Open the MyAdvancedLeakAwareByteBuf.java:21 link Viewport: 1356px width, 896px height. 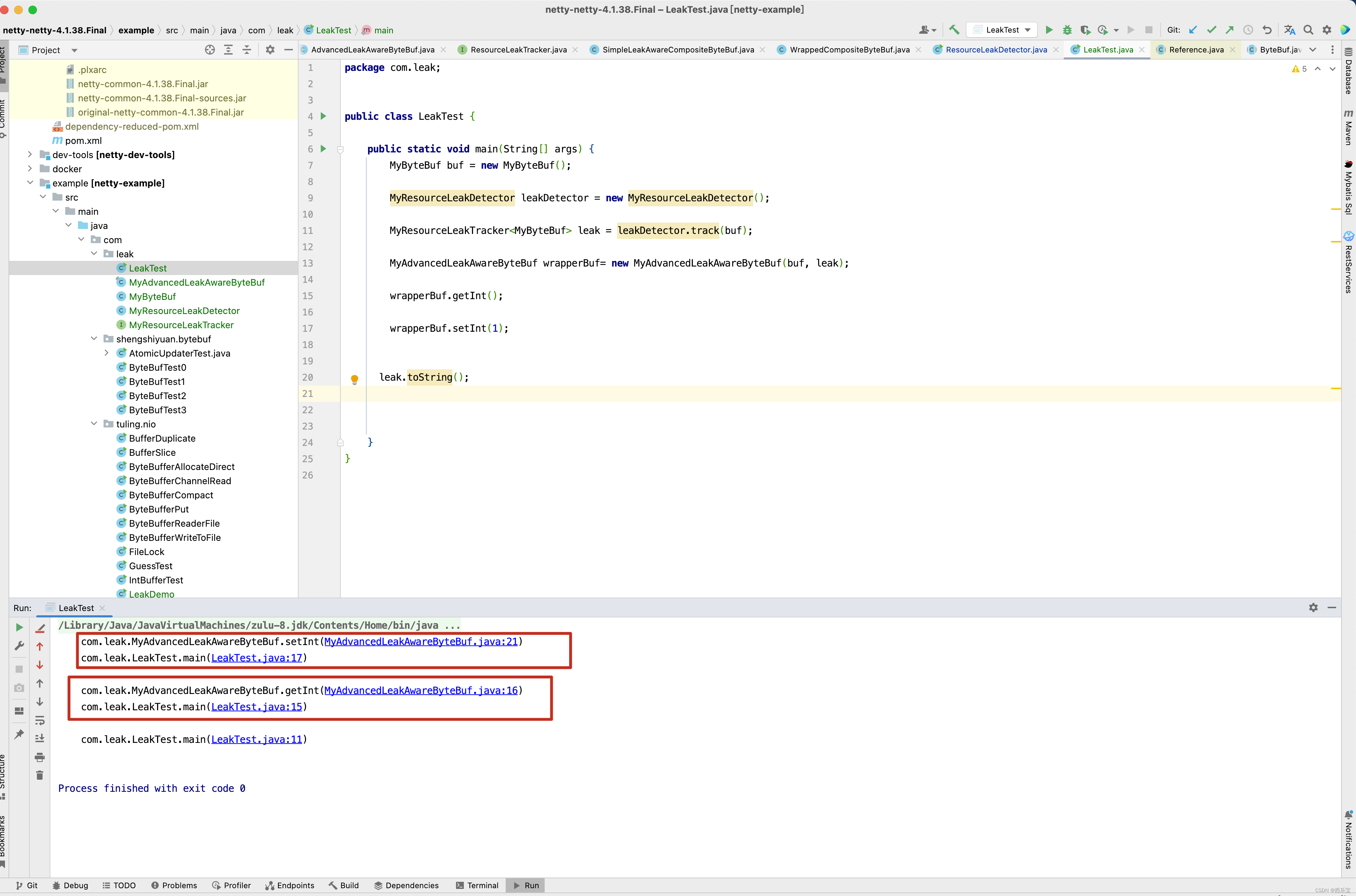(421, 641)
